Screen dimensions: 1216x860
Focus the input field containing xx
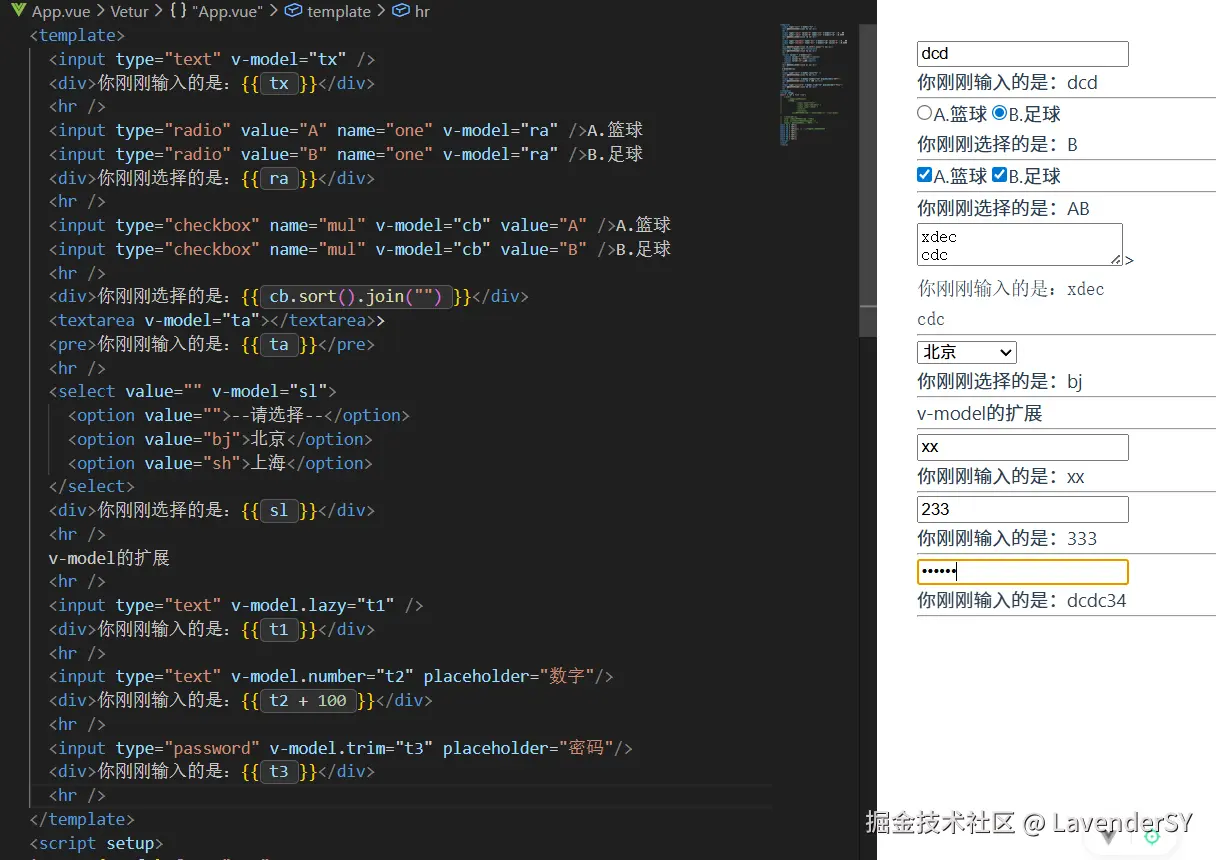click(1022, 447)
